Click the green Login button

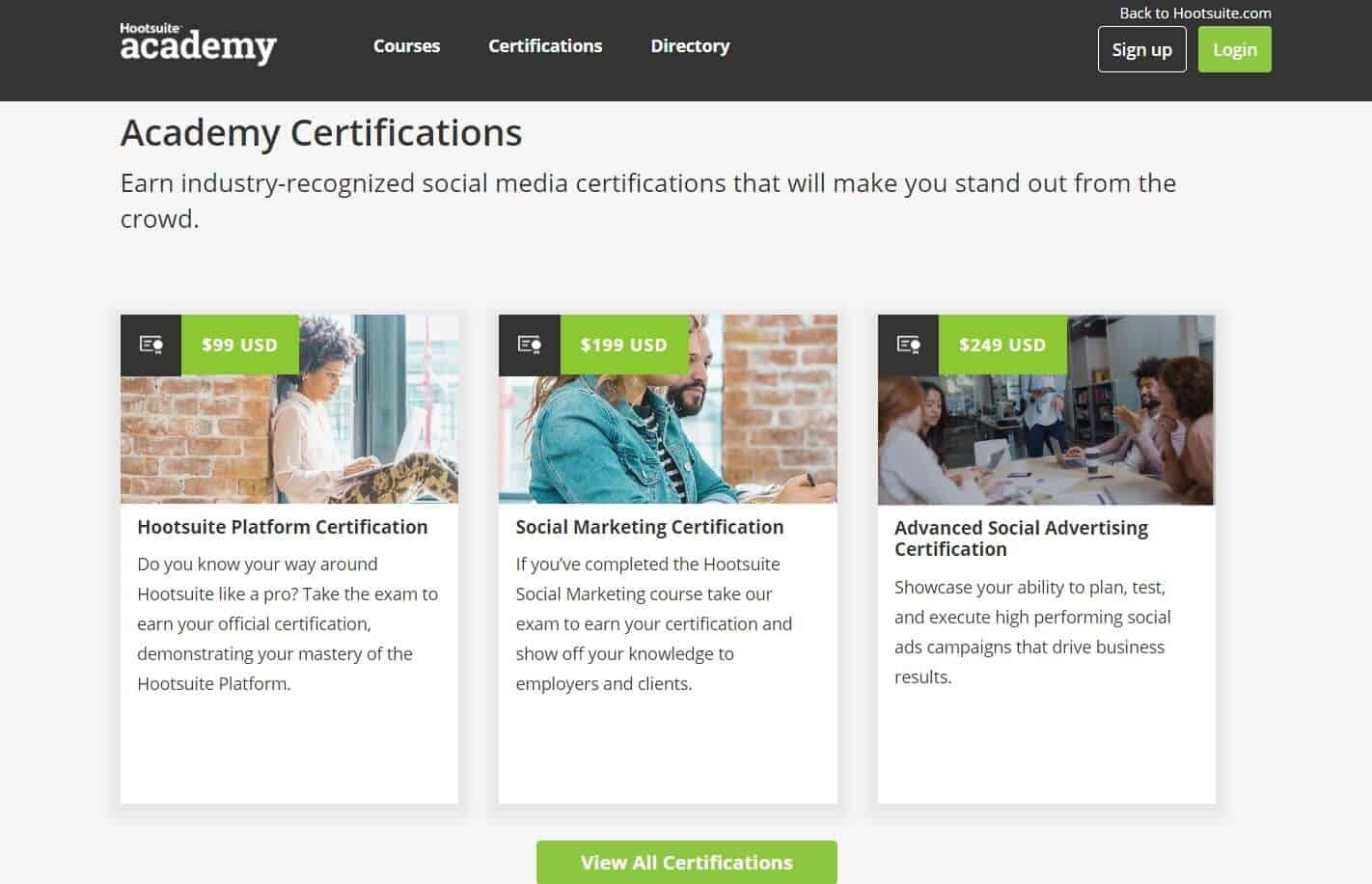point(1234,49)
